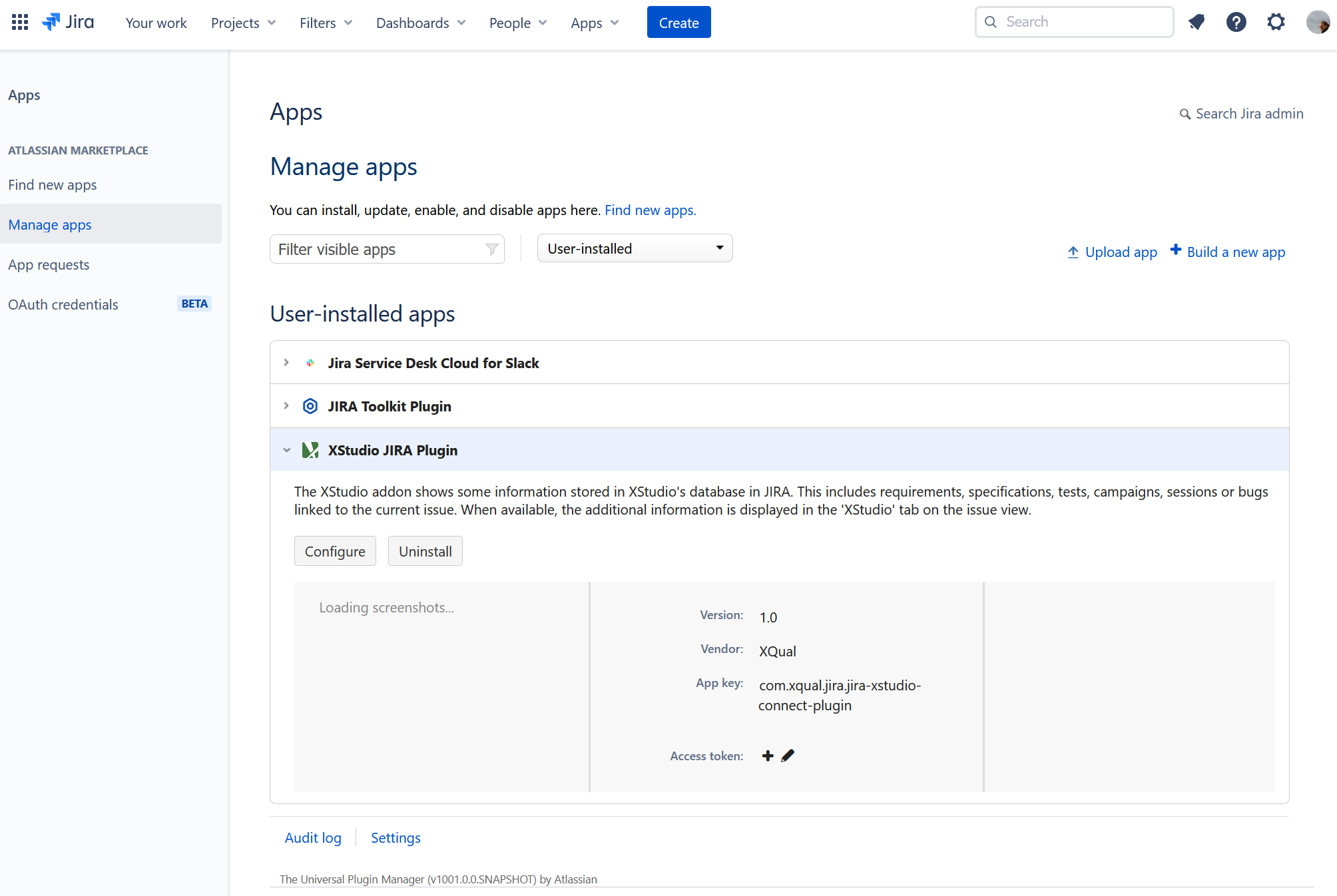
Task: Expand the JIRA Toolkit Plugin row
Action: (x=286, y=406)
